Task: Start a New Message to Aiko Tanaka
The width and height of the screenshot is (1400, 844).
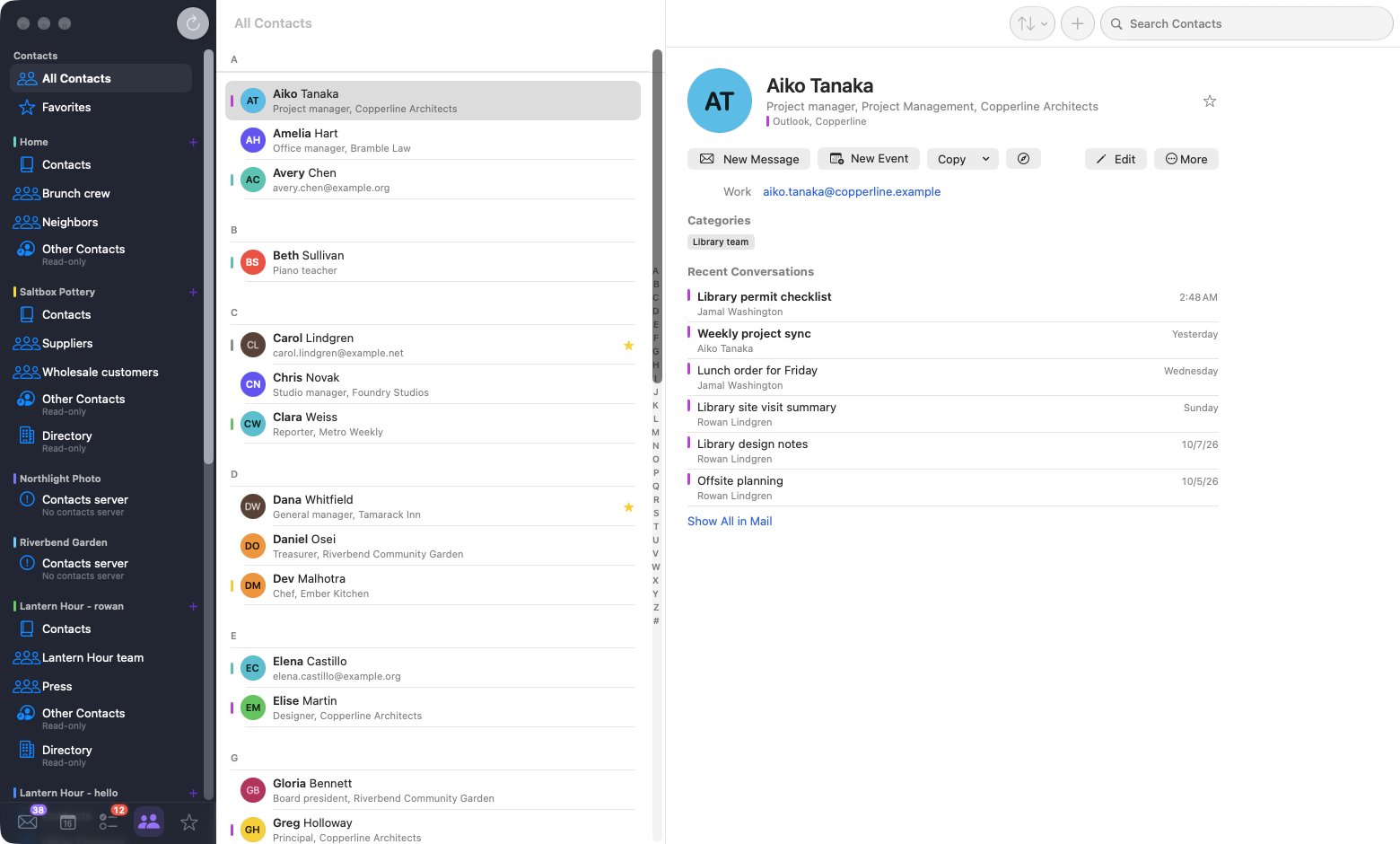Action: (x=748, y=159)
